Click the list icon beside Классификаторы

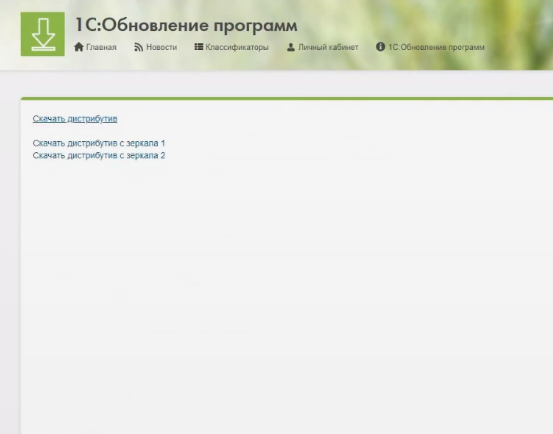pyautogui.click(x=199, y=47)
